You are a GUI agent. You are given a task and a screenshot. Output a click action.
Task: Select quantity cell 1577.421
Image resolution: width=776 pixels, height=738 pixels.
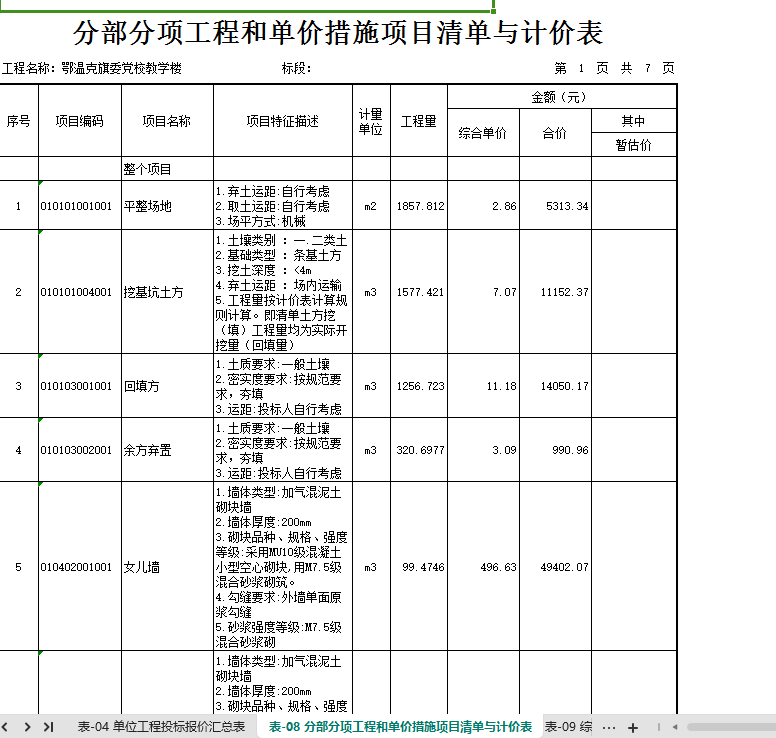coord(419,292)
